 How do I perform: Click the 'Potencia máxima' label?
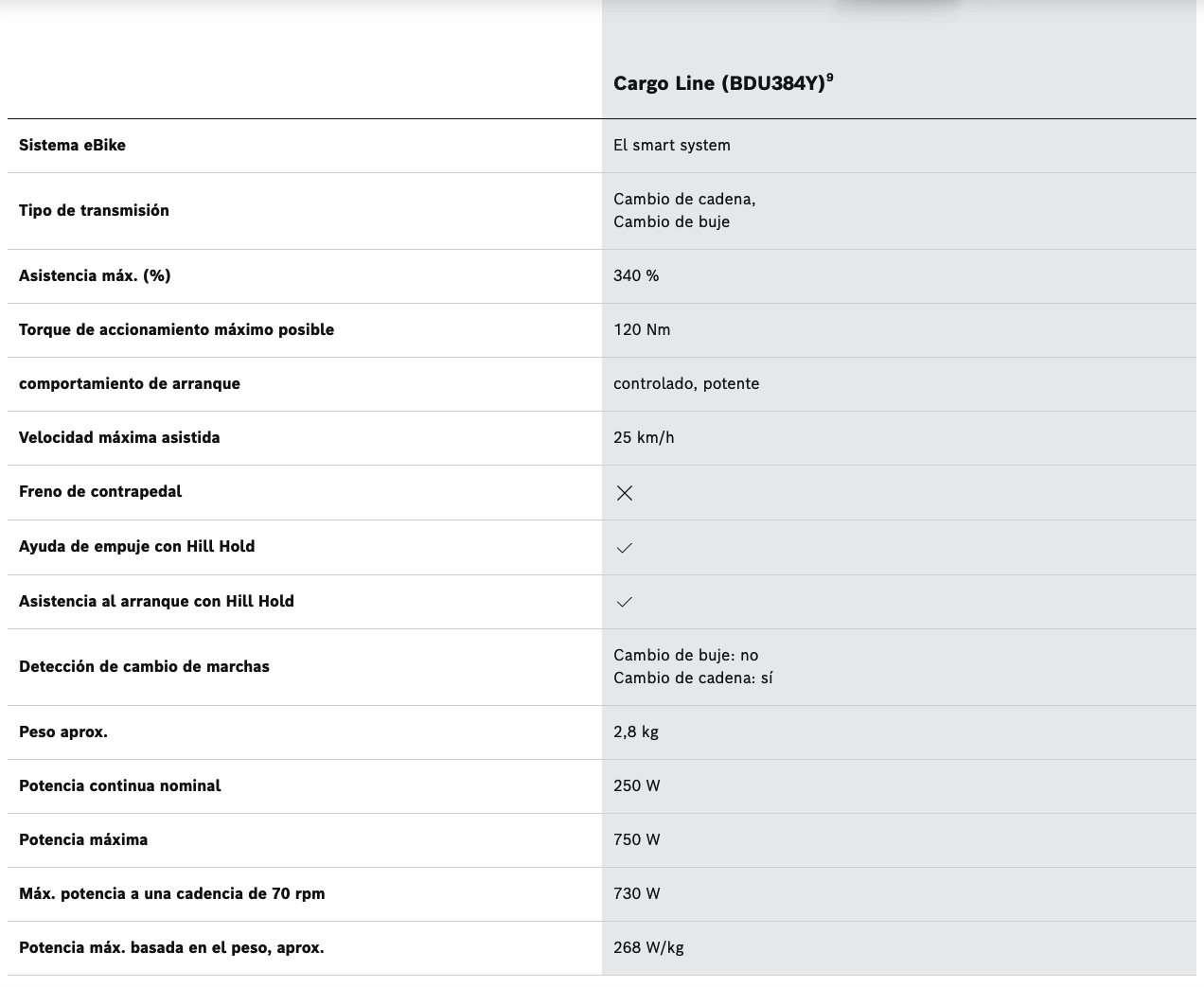click(83, 839)
